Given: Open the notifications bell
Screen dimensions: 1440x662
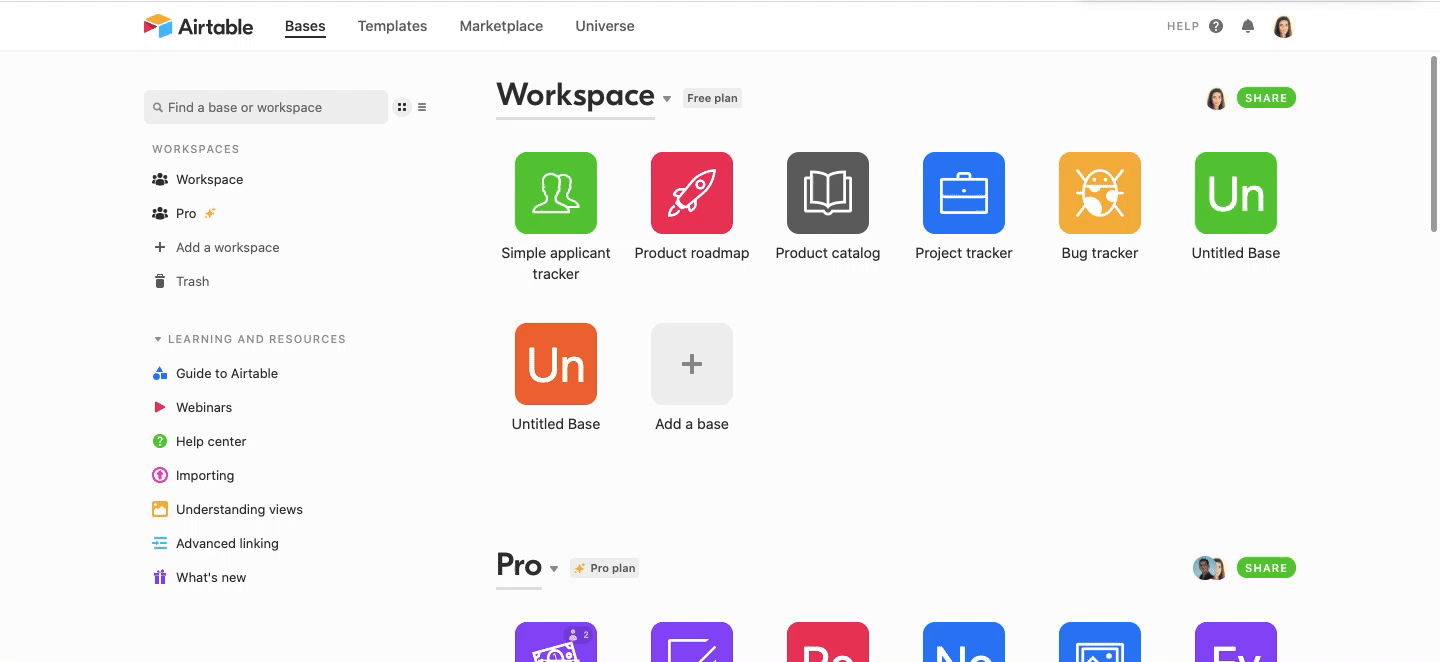Looking at the screenshot, I should coord(1248,26).
